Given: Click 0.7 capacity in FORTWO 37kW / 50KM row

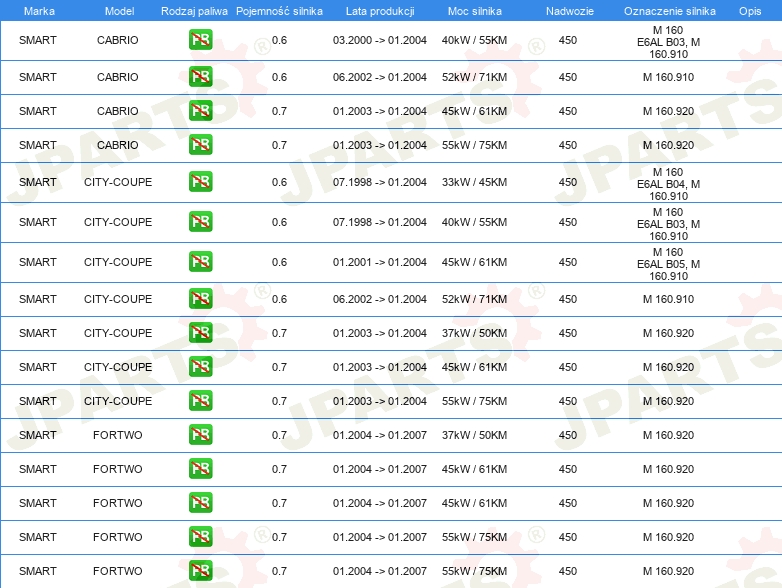Looking at the screenshot, I should point(279,435).
